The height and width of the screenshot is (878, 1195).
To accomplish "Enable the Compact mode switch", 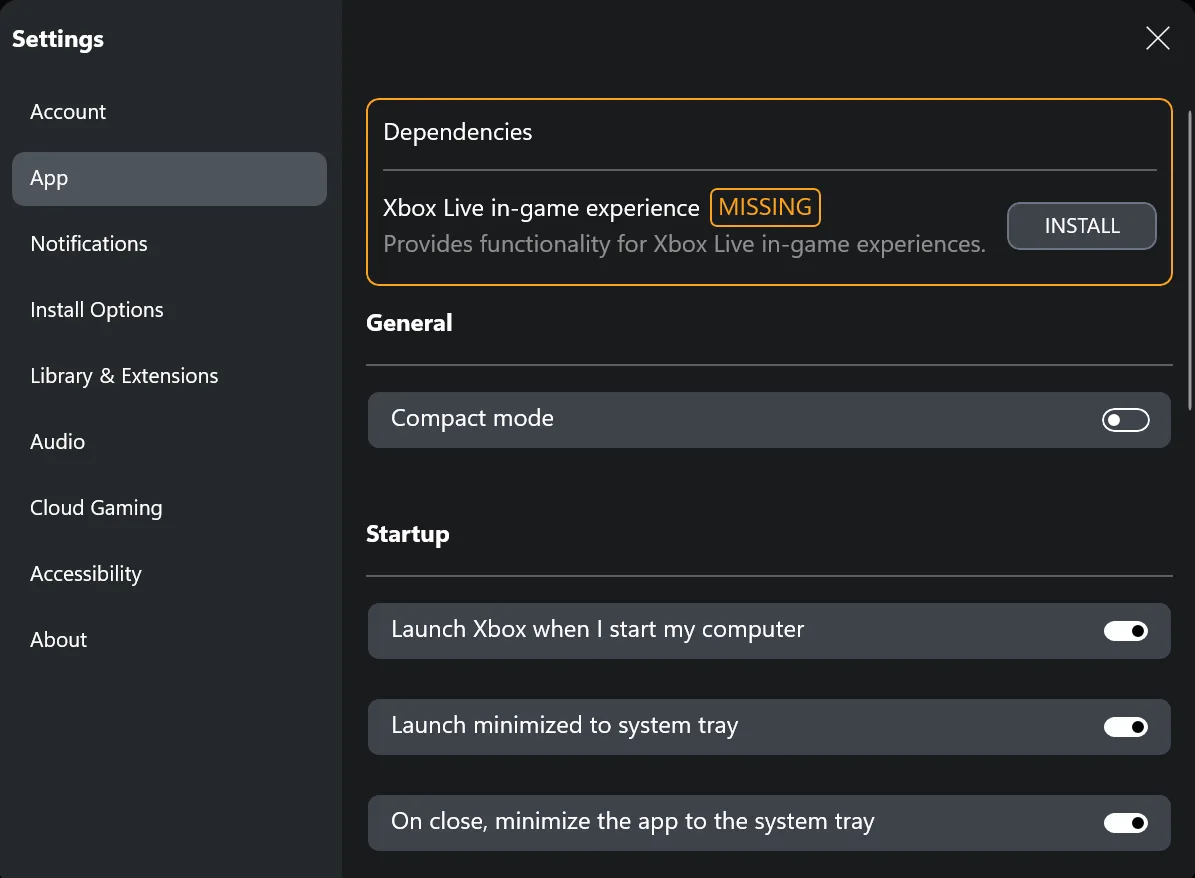I will click(x=1125, y=420).
